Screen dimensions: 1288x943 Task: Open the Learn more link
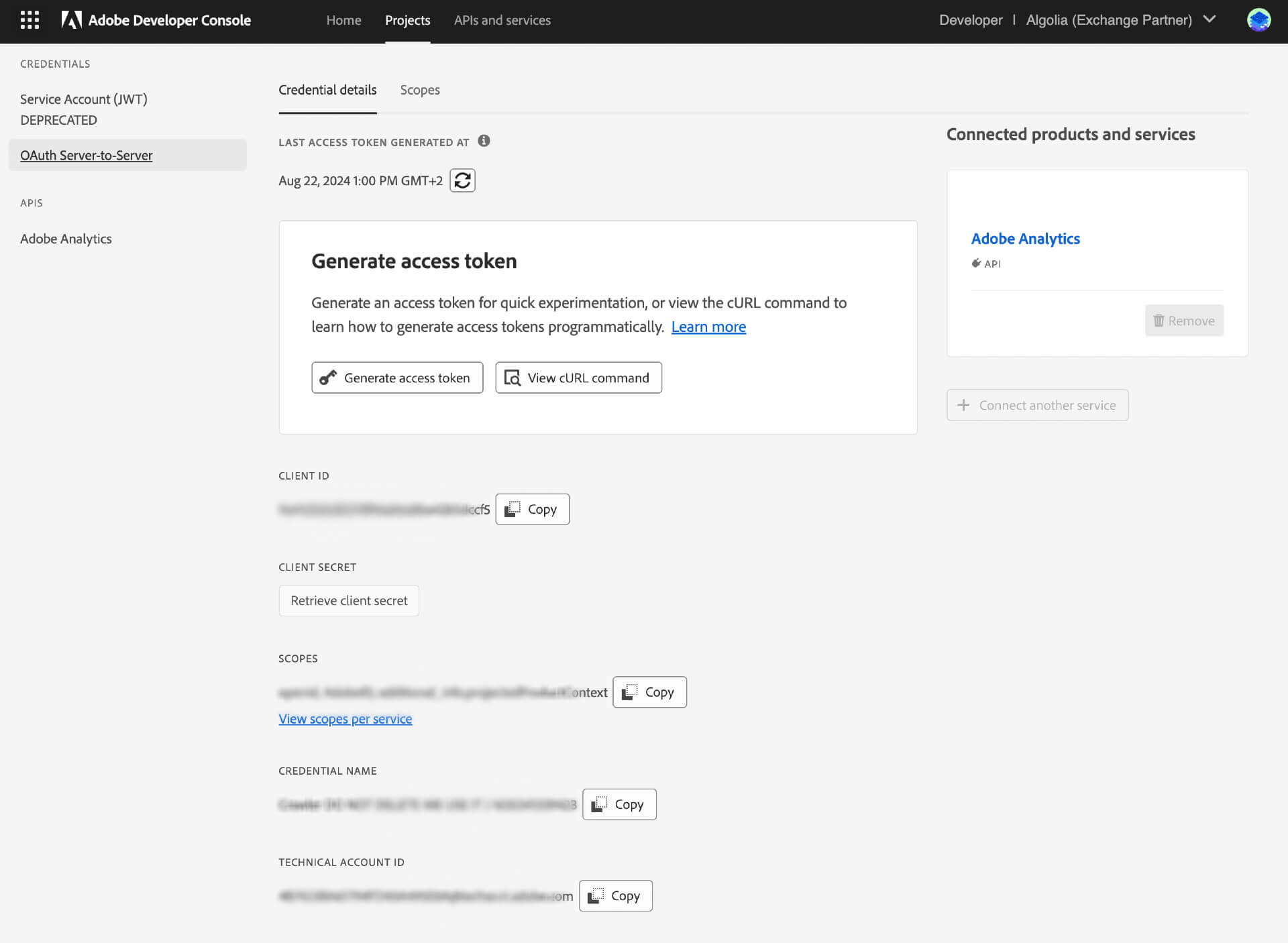click(x=708, y=327)
